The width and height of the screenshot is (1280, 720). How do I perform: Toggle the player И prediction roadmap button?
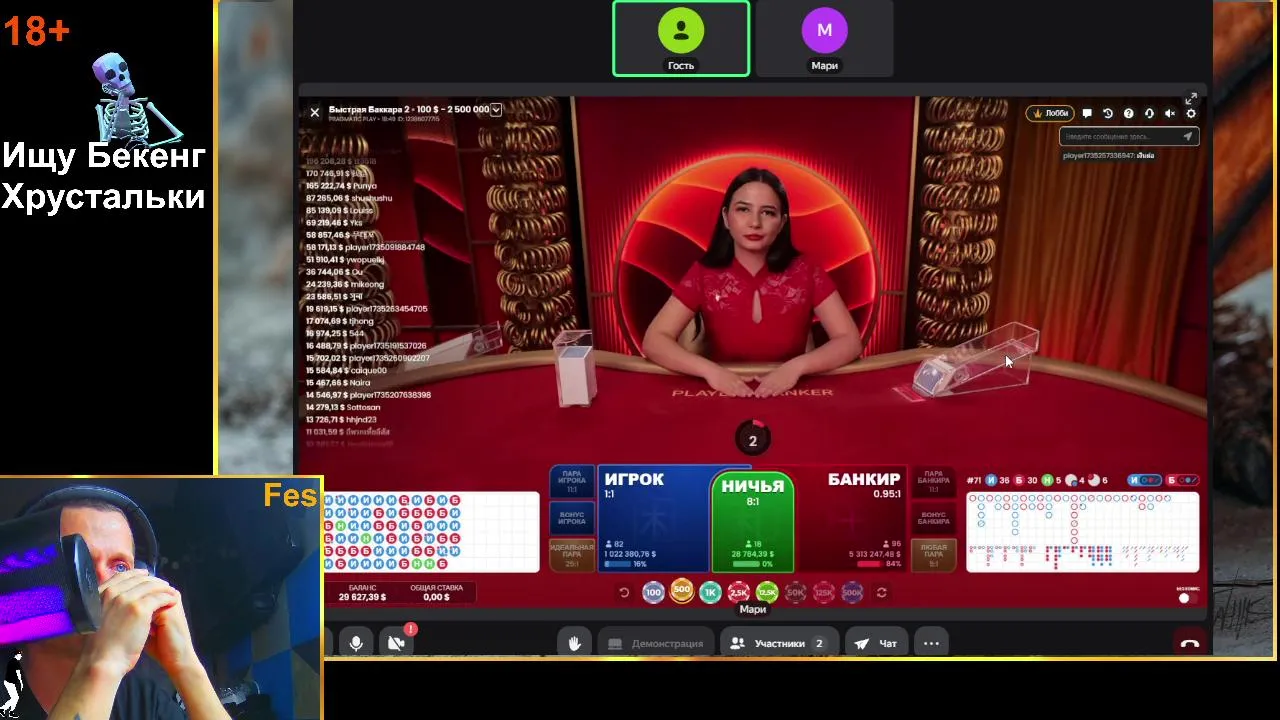[1145, 480]
